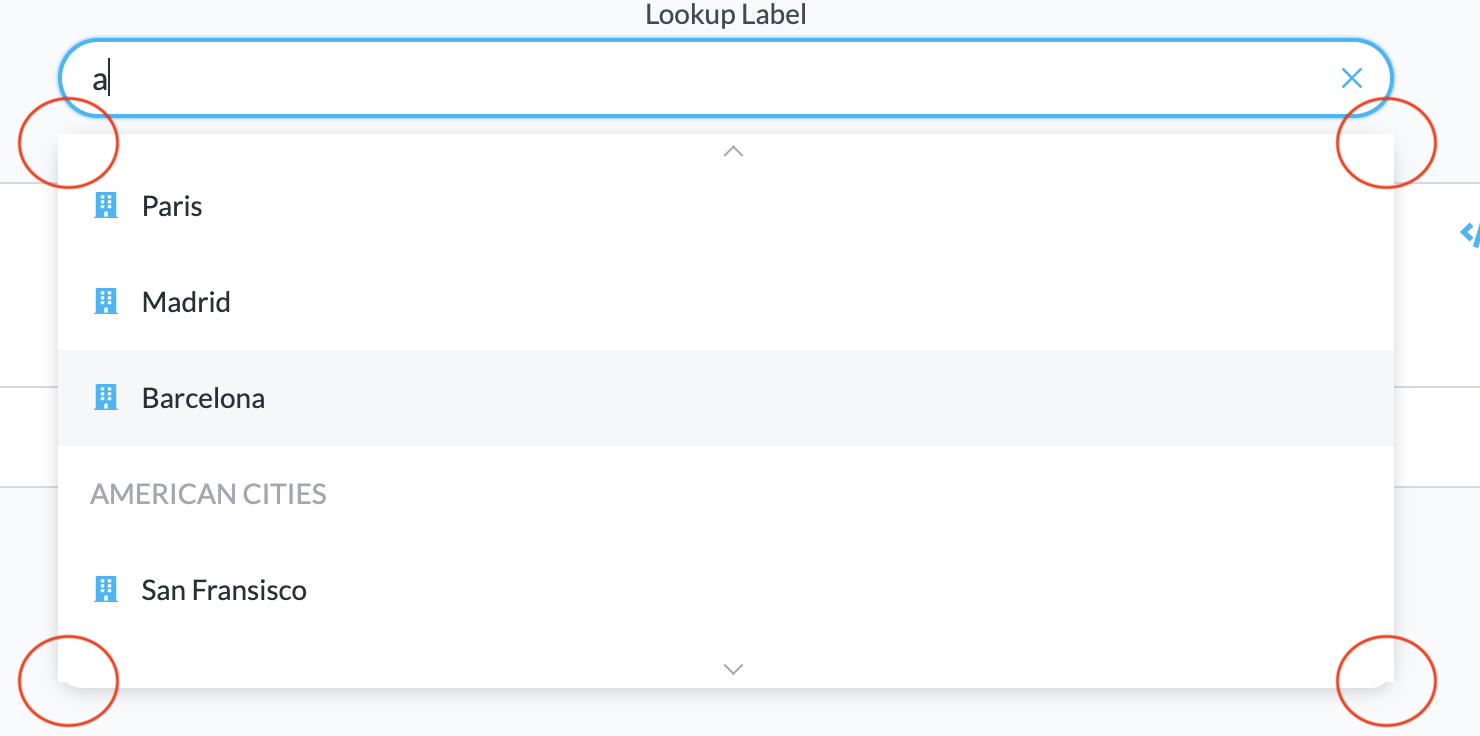Select San Fransisco under American Cities
This screenshot has height=736, width=1480.
tap(225, 590)
